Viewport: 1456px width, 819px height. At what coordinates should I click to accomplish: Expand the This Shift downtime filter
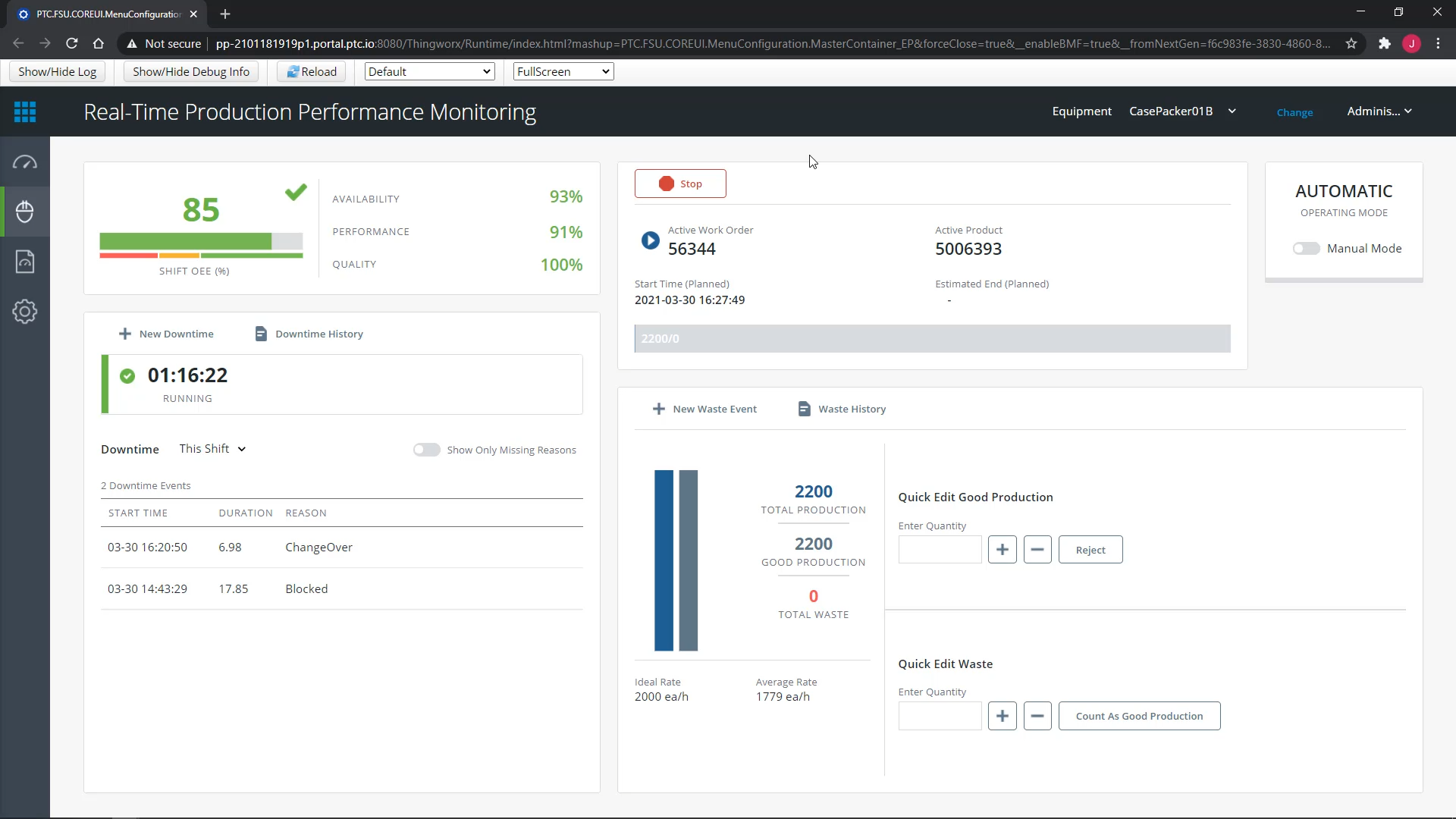coord(212,449)
